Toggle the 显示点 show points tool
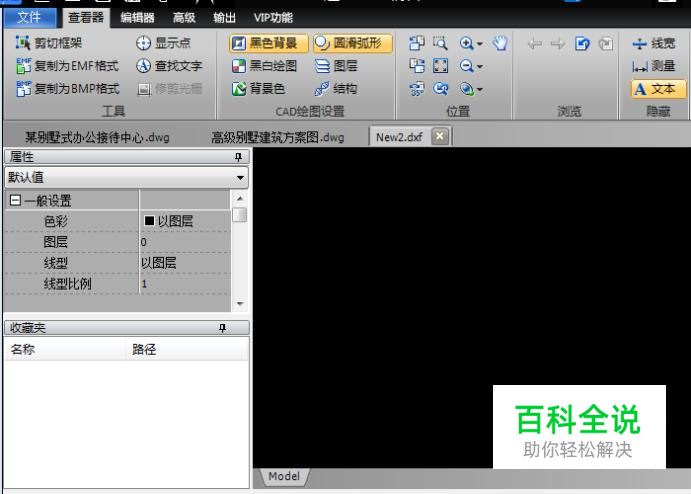 click(x=163, y=43)
